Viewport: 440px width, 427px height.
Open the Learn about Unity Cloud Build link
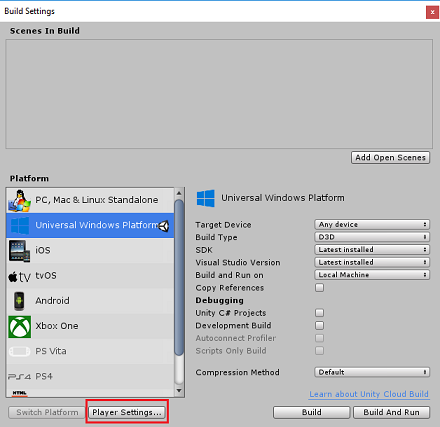point(369,394)
